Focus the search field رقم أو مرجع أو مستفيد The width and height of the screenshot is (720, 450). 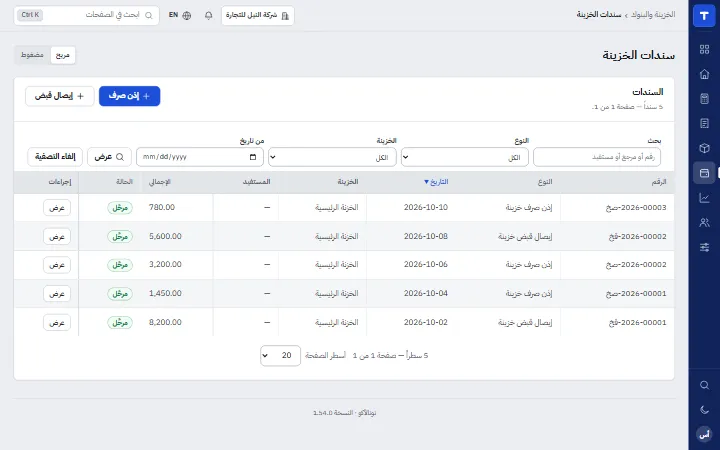(x=597, y=157)
